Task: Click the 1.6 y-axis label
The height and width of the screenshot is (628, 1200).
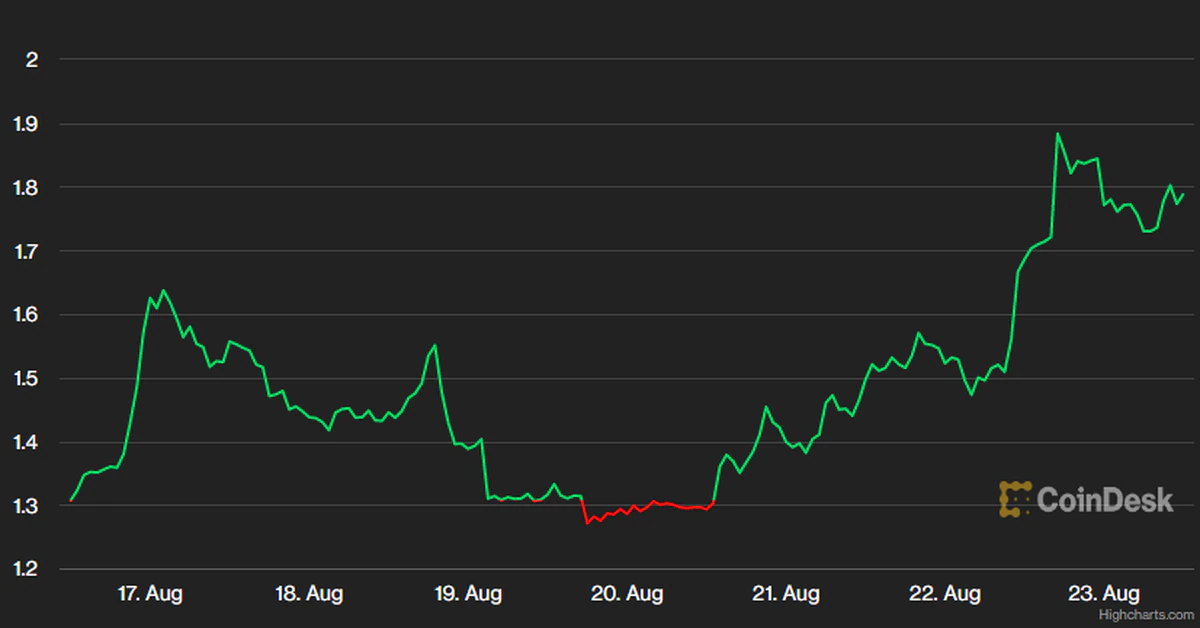Action: 26,315
